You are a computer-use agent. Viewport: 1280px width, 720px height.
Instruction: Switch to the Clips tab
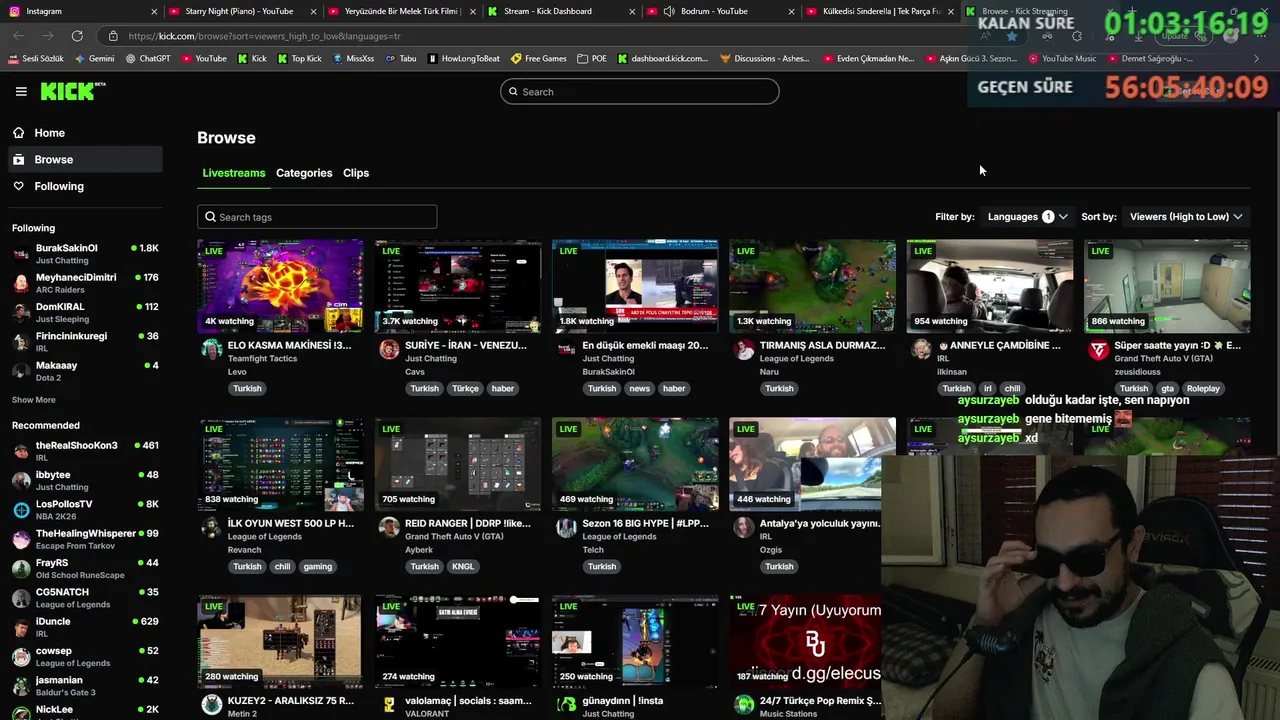click(x=356, y=173)
